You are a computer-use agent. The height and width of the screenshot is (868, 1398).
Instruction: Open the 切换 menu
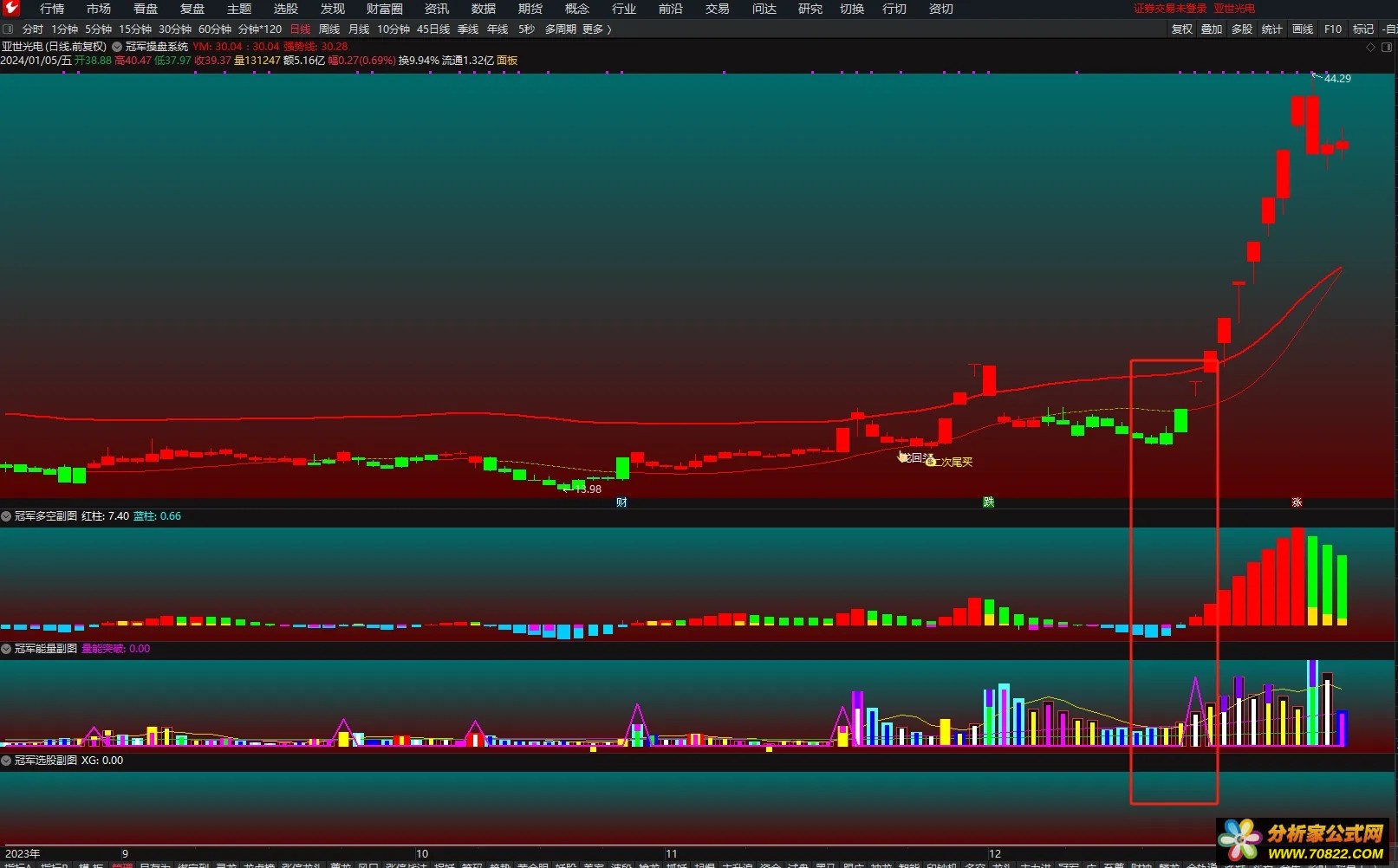coord(853,9)
